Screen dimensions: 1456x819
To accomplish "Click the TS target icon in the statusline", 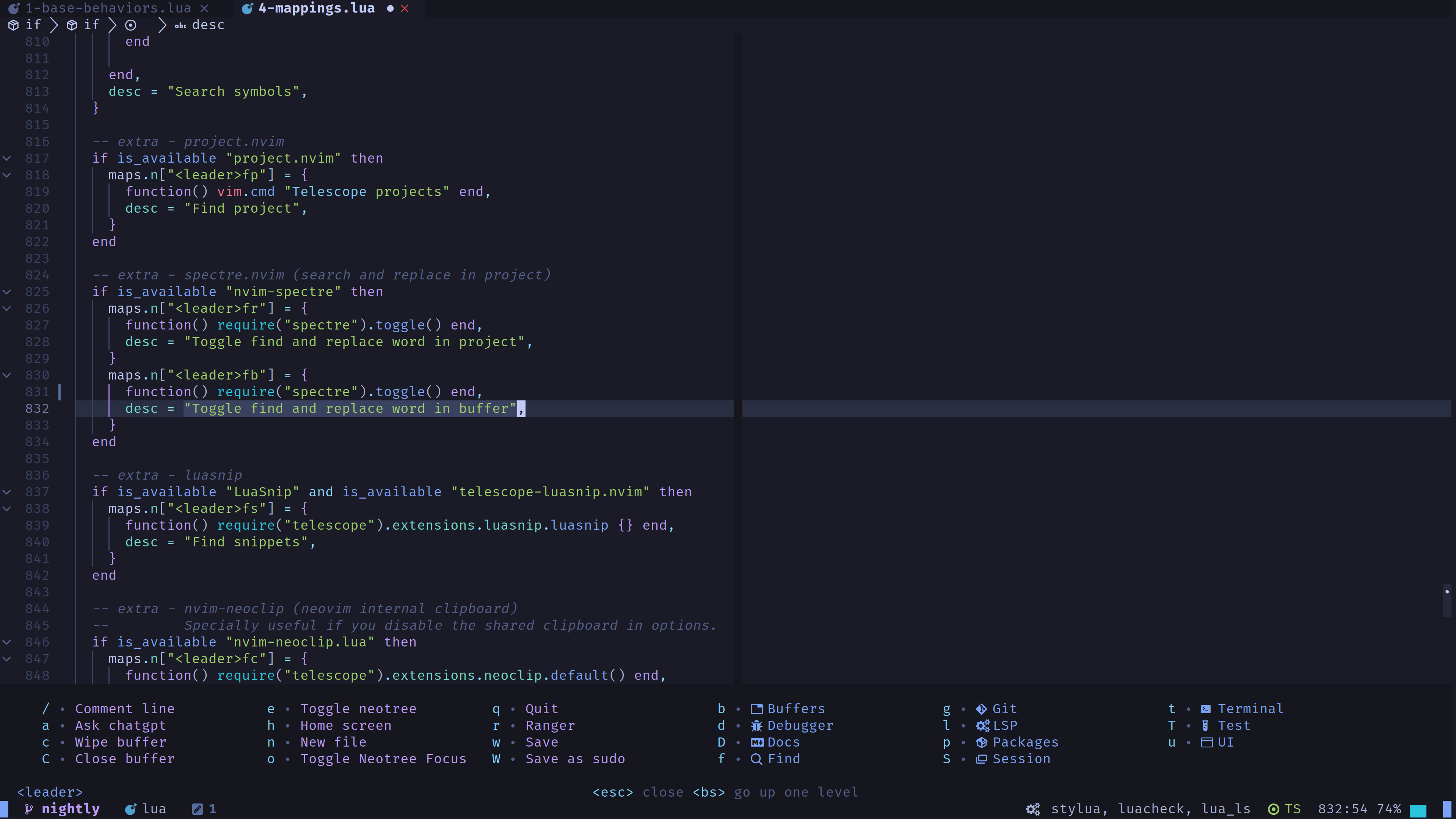I will [1273, 808].
